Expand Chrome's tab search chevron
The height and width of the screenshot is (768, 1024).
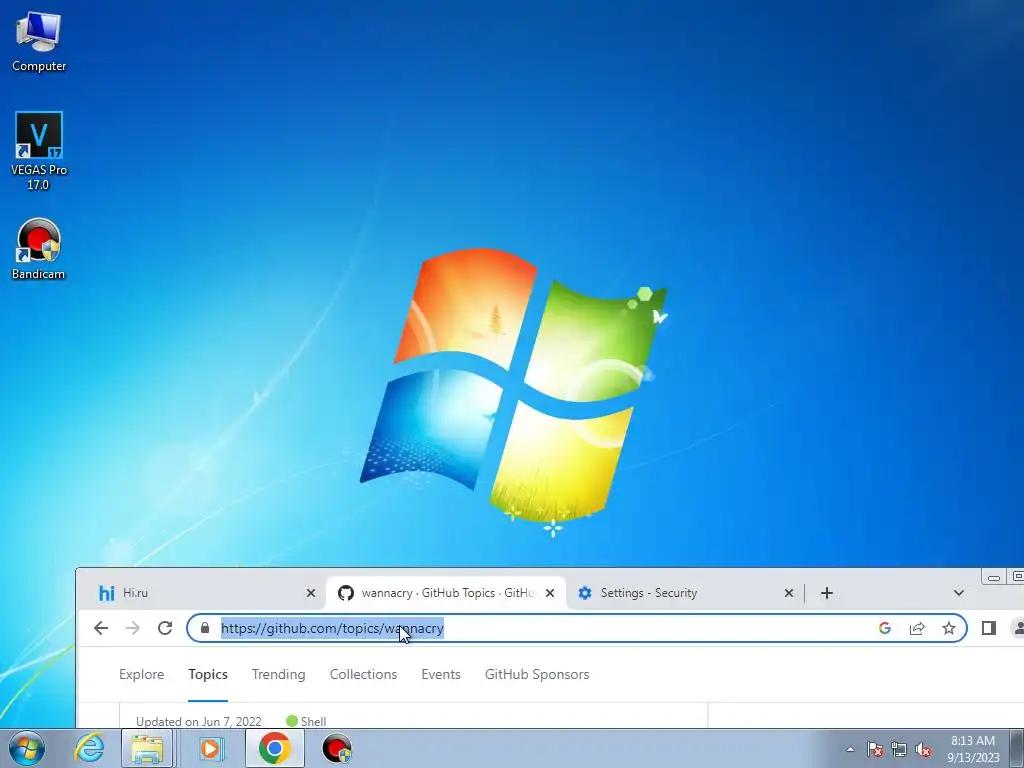(x=959, y=593)
